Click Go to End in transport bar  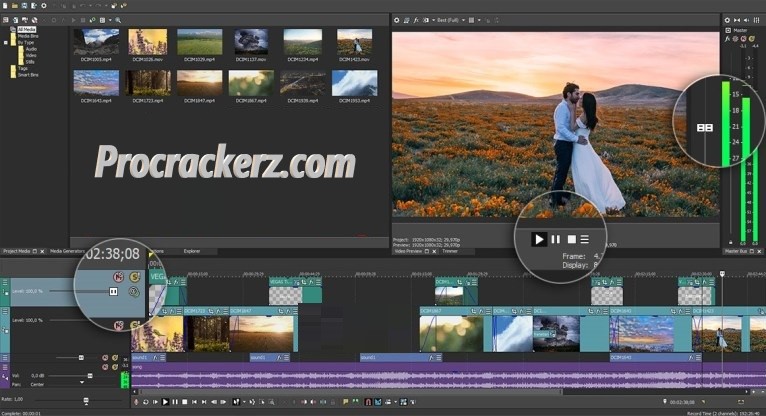tap(204, 402)
